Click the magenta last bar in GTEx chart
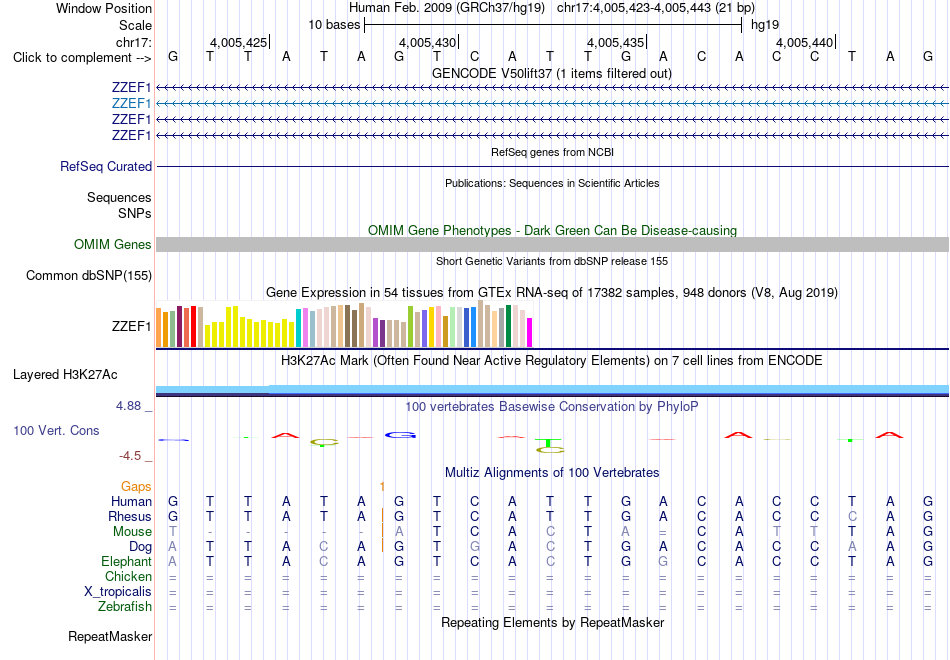 530,333
